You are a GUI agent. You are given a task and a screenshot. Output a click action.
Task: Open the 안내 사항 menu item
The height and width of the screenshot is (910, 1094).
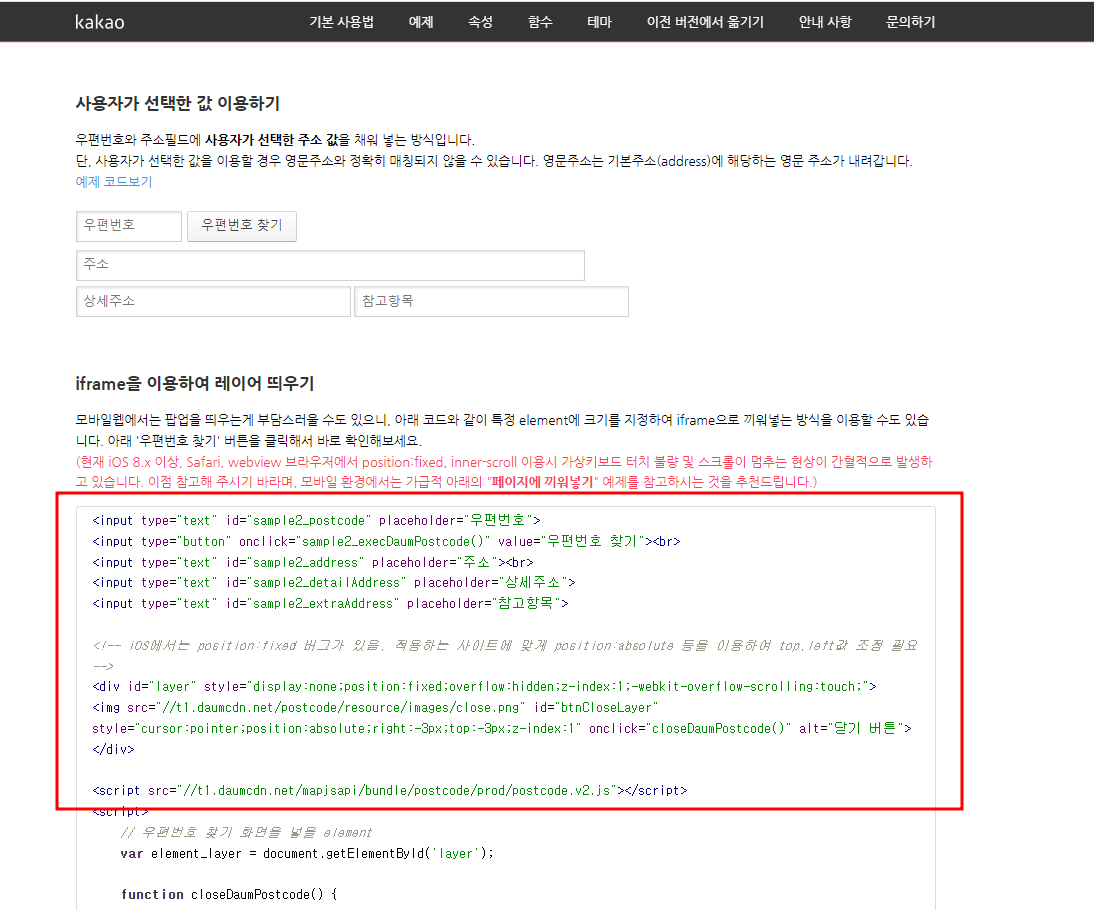[x=825, y=22]
